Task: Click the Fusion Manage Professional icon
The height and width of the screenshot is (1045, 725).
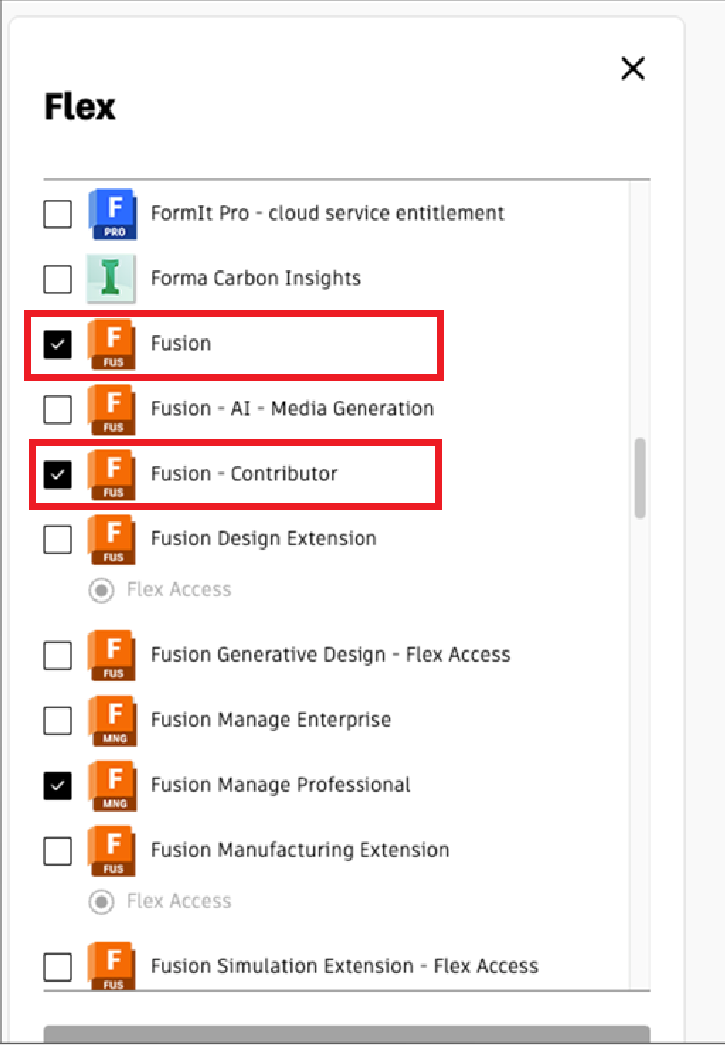Action: (x=112, y=786)
